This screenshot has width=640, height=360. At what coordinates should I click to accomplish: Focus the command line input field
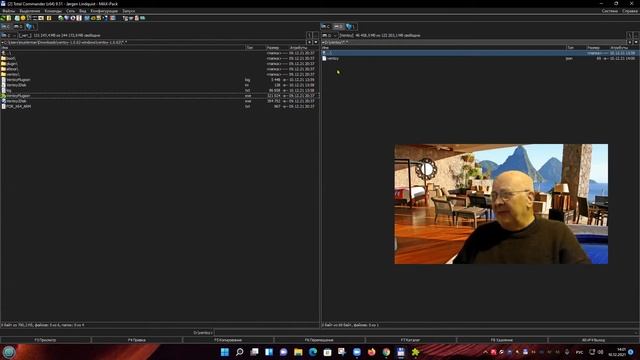[426, 333]
